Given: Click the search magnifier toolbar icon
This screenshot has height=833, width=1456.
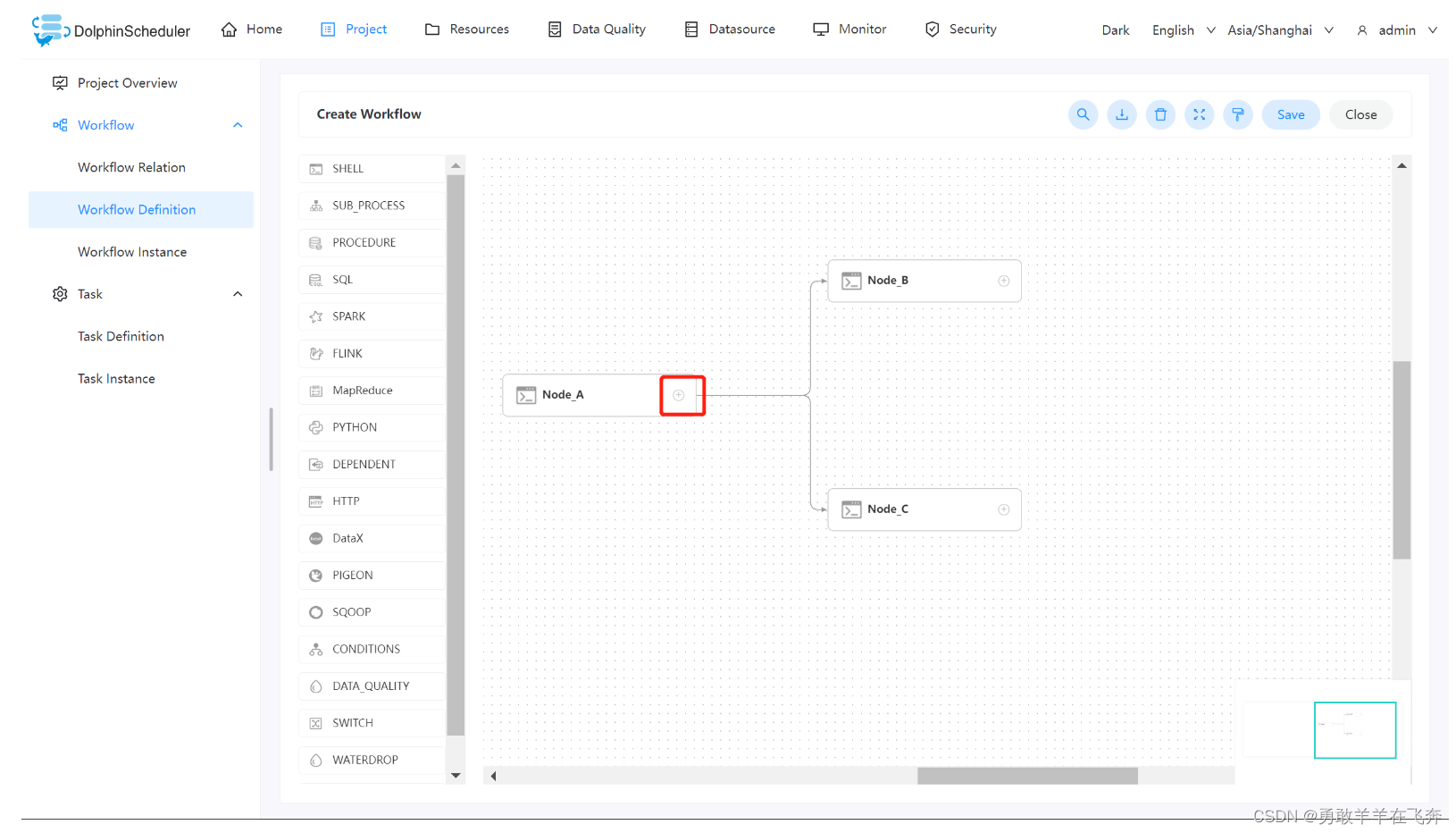Looking at the screenshot, I should click(x=1083, y=114).
